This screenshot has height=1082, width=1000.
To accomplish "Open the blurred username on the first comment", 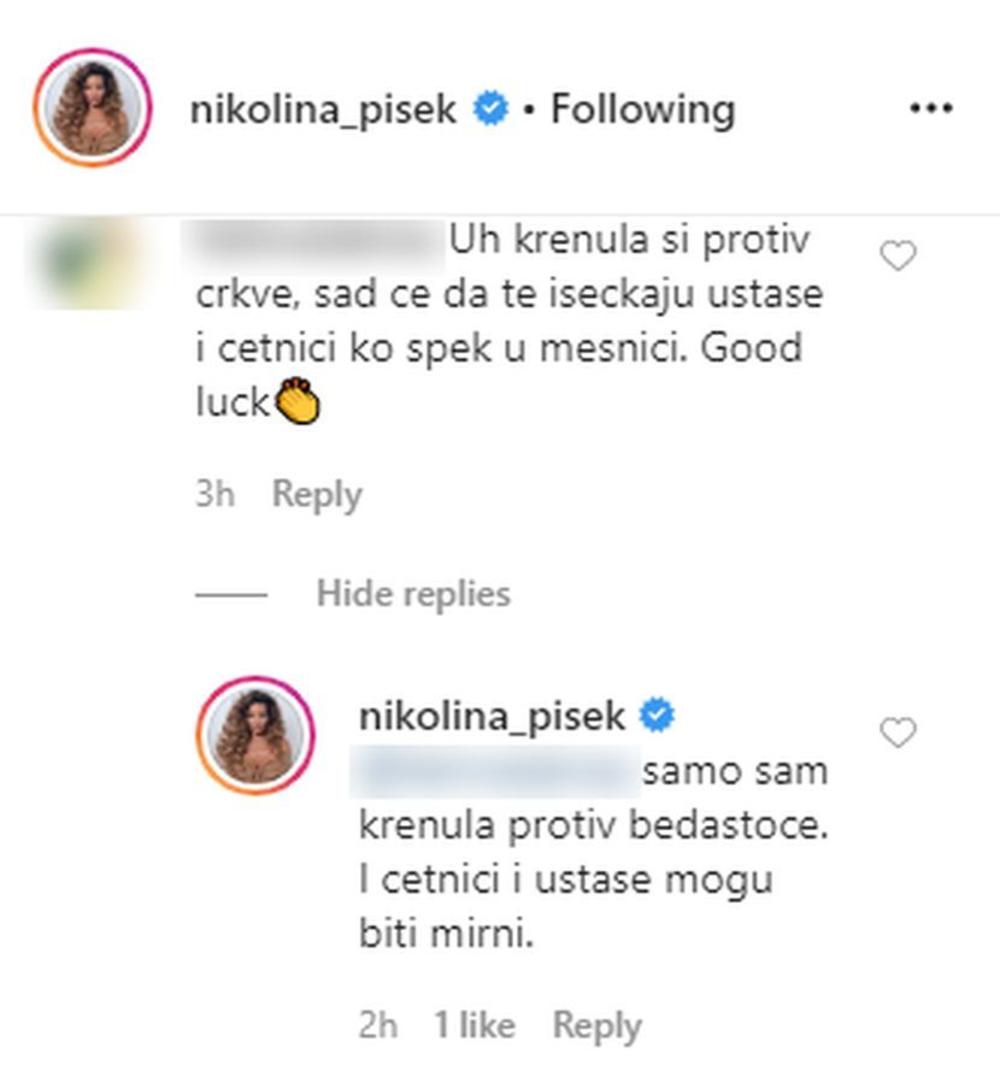I will pos(316,241).
